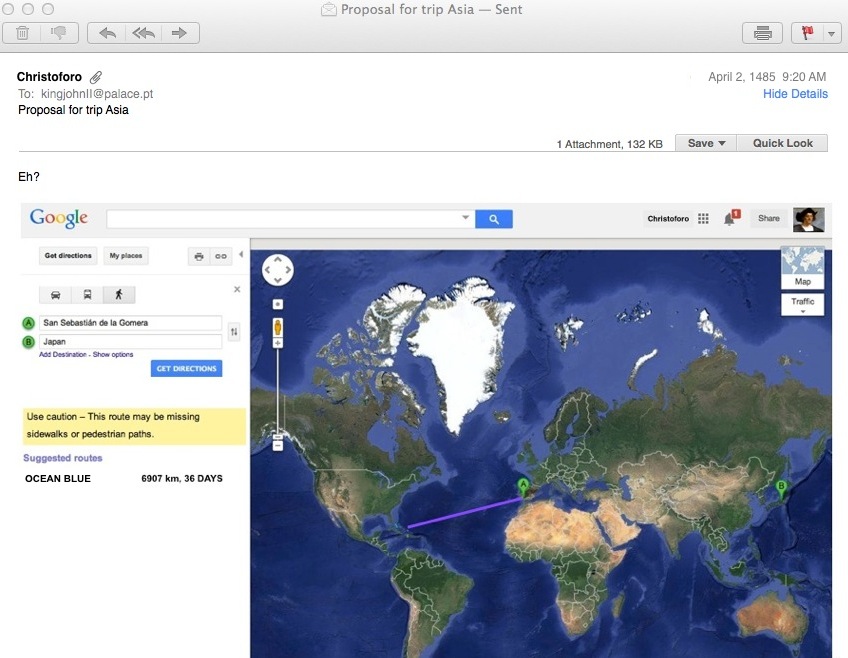The height and width of the screenshot is (658, 848).
Task: Open the Traffic layer dropdown
Action: pos(803,304)
